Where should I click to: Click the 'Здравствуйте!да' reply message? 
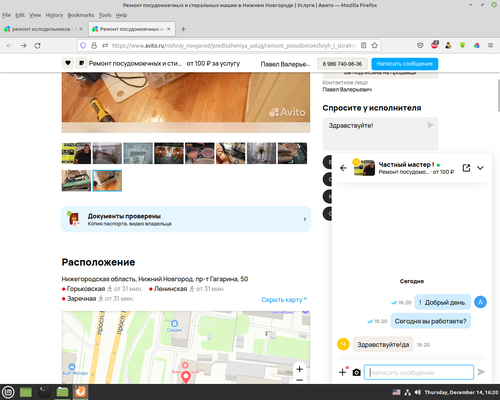(383, 344)
